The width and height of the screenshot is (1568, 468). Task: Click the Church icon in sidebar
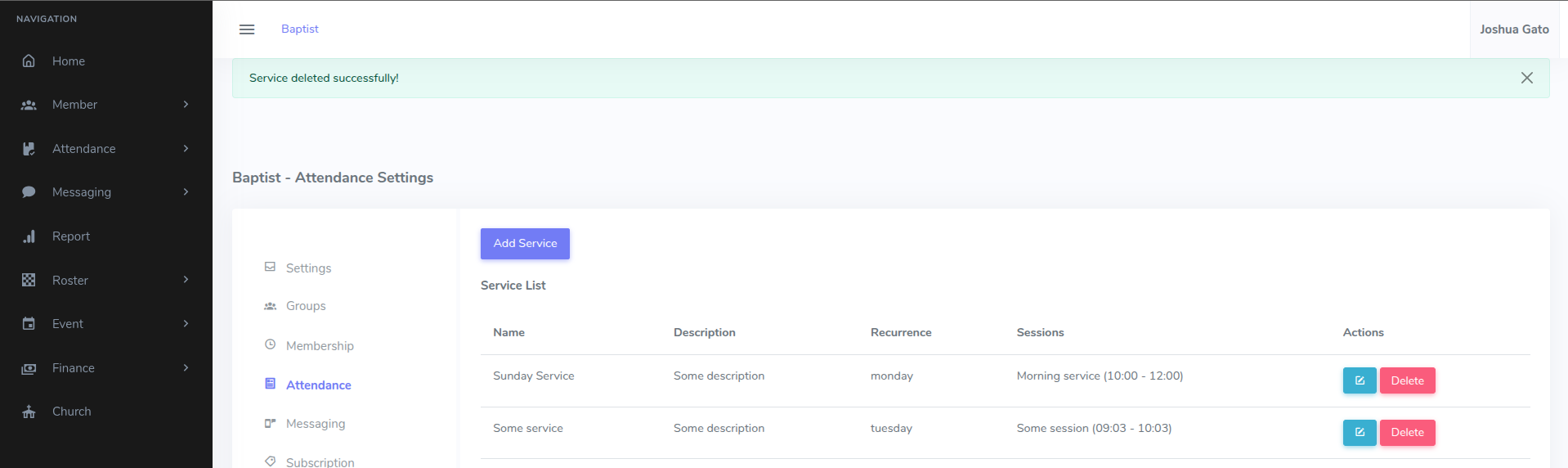(29, 412)
